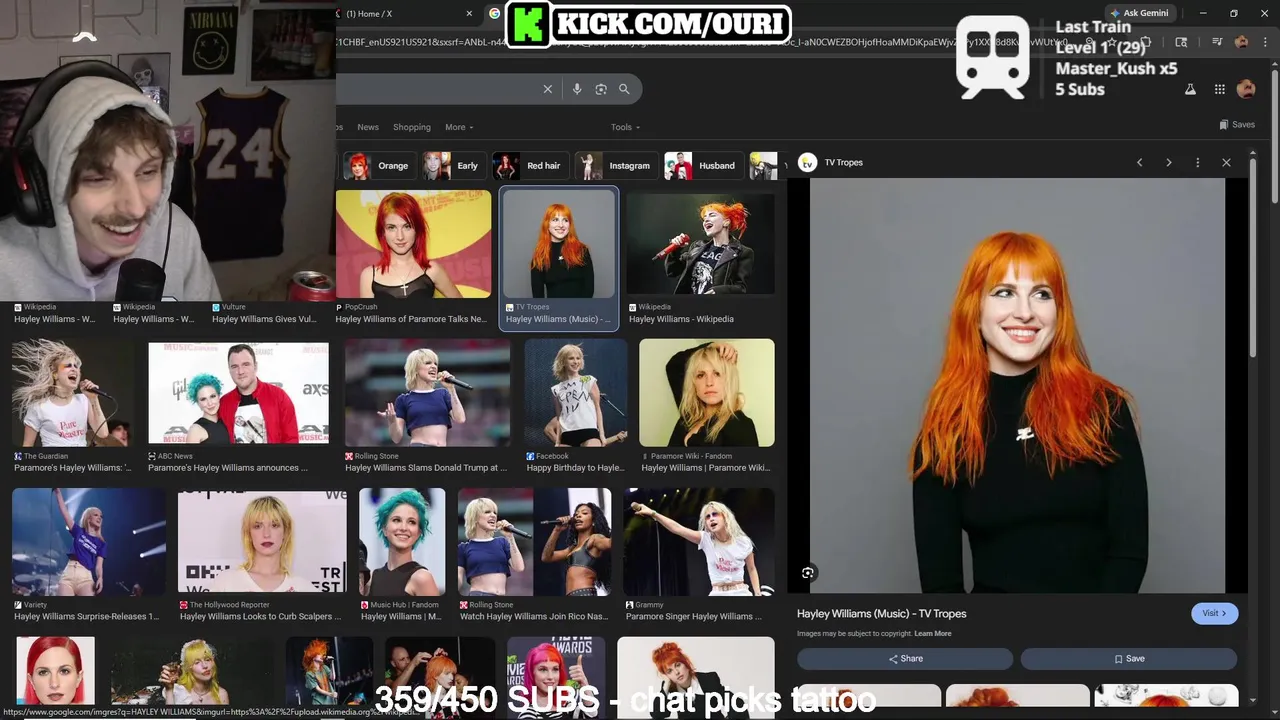
Task: Open the Saves collection
Action: click(1237, 125)
